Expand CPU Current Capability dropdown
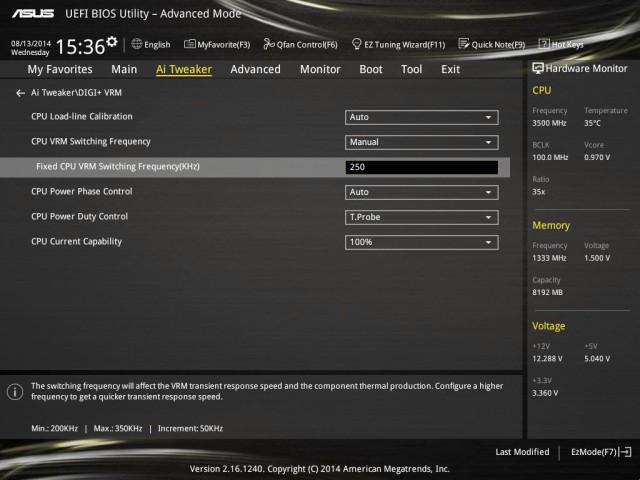The width and height of the screenshot is (640, 480). tap(422, 242)
